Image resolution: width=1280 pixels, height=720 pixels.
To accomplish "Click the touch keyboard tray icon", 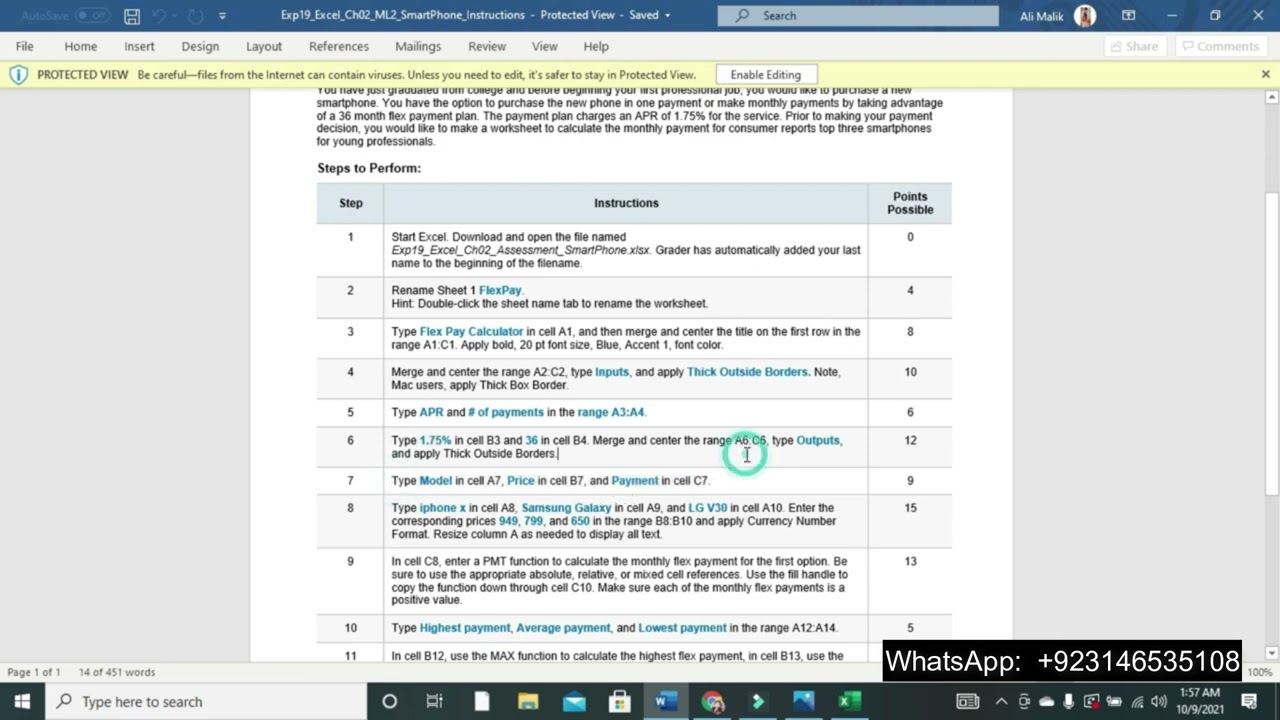I will [x=967, y=701].
